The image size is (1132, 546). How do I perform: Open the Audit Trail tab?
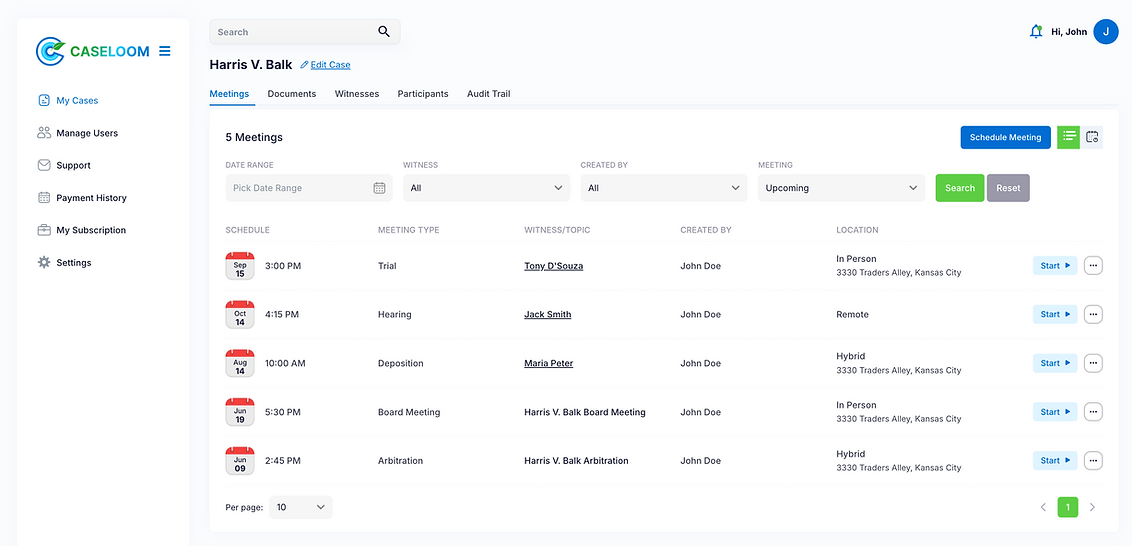(x=488, y=94)
